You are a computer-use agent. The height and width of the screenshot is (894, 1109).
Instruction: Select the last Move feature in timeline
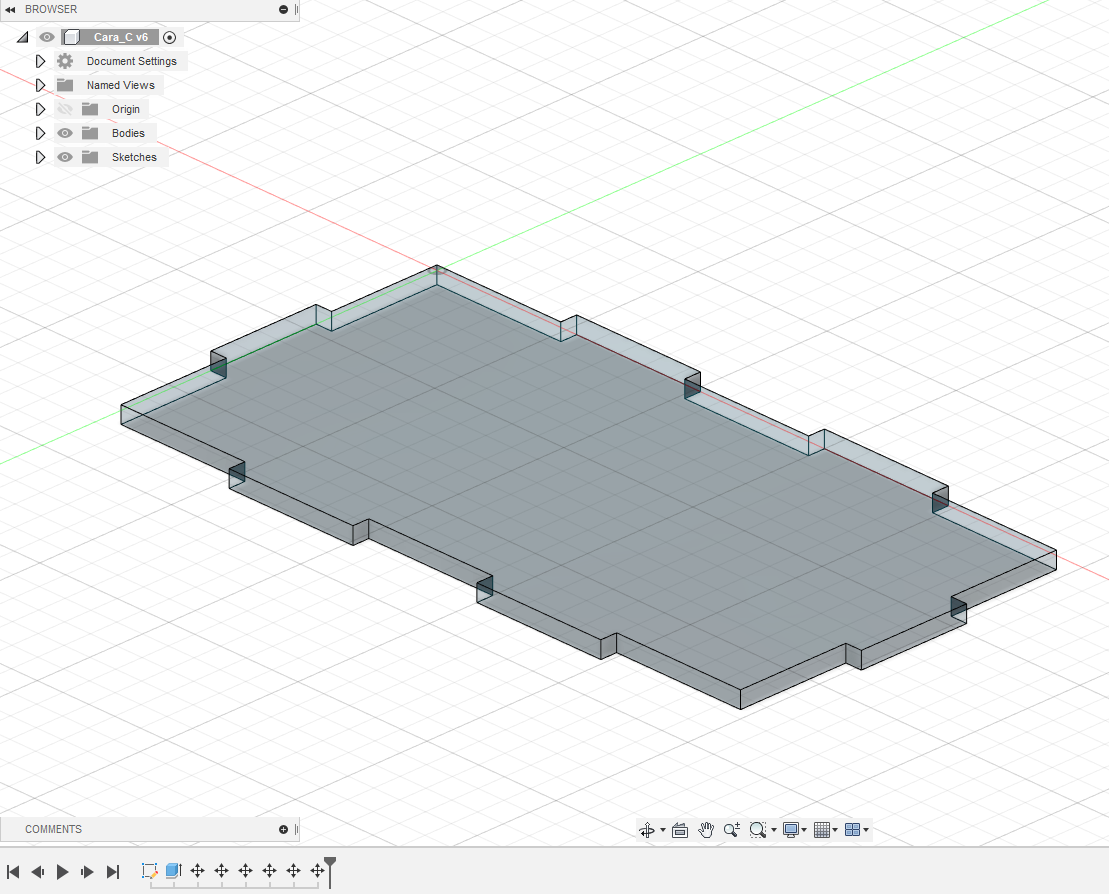(318, 871)
